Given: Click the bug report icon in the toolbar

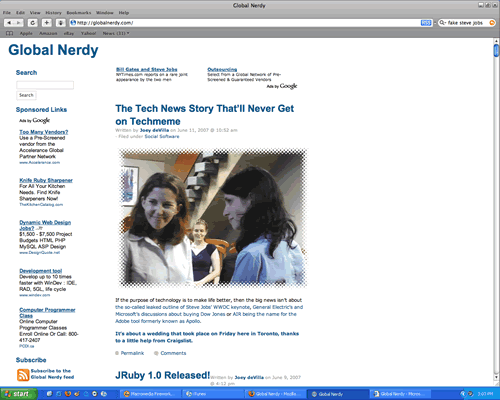Looking at the screenshot, I should tap(61, 23).
